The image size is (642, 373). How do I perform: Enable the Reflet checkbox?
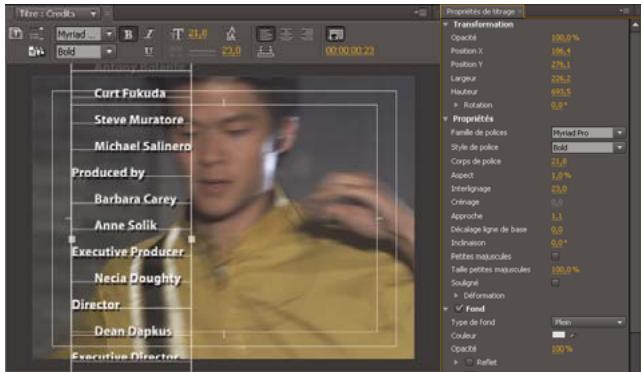click(470, 362)
